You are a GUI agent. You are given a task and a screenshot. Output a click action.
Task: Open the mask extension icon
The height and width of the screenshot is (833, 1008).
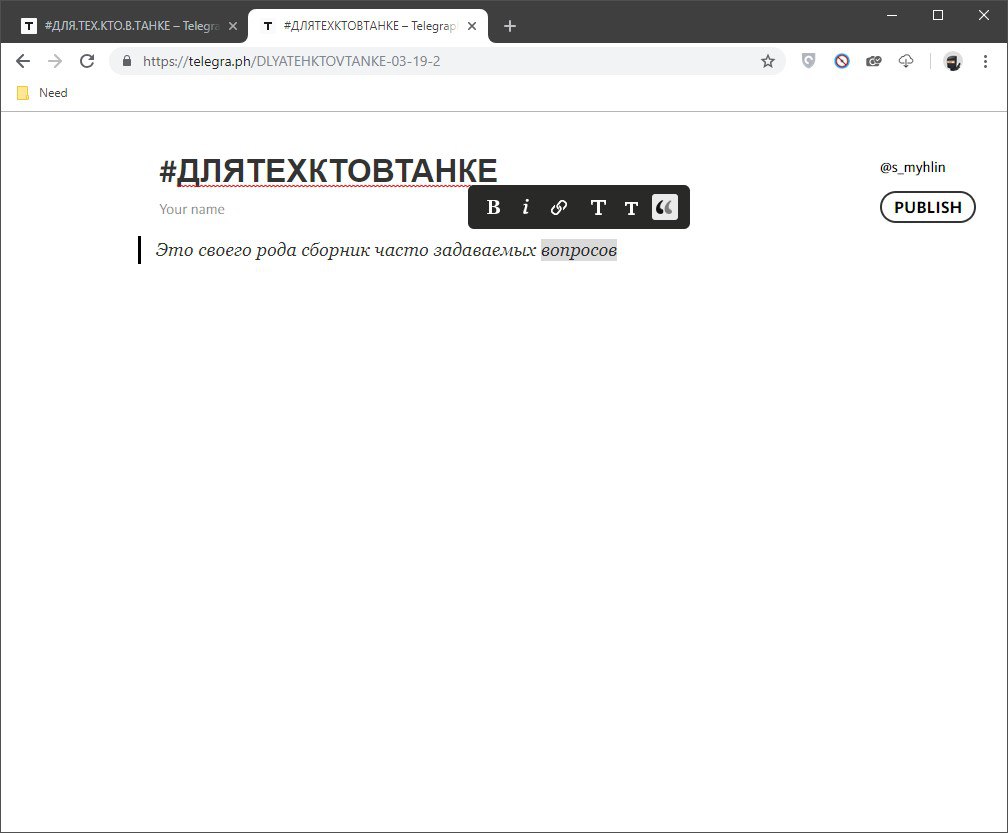click(873, 61)
